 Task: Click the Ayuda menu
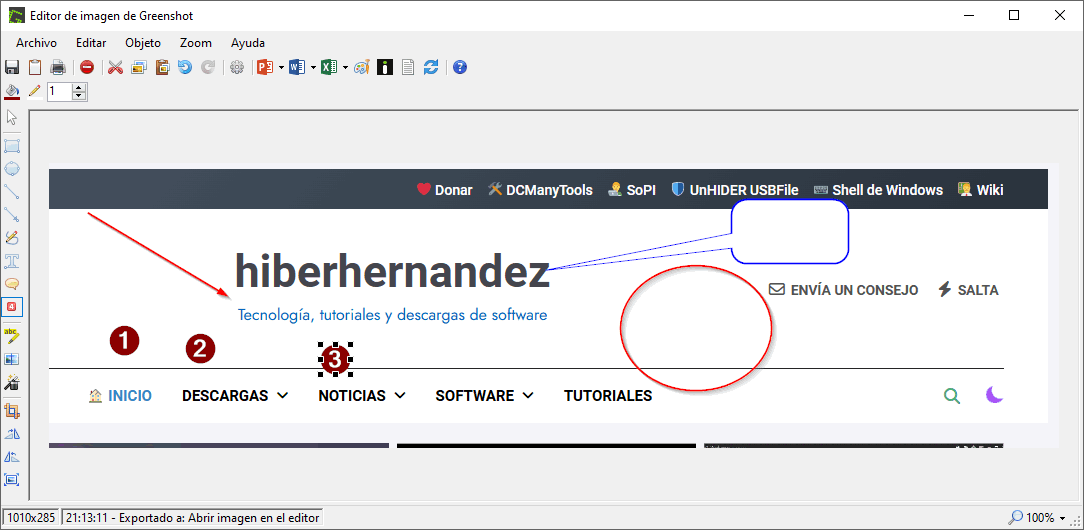coord(248,43)
